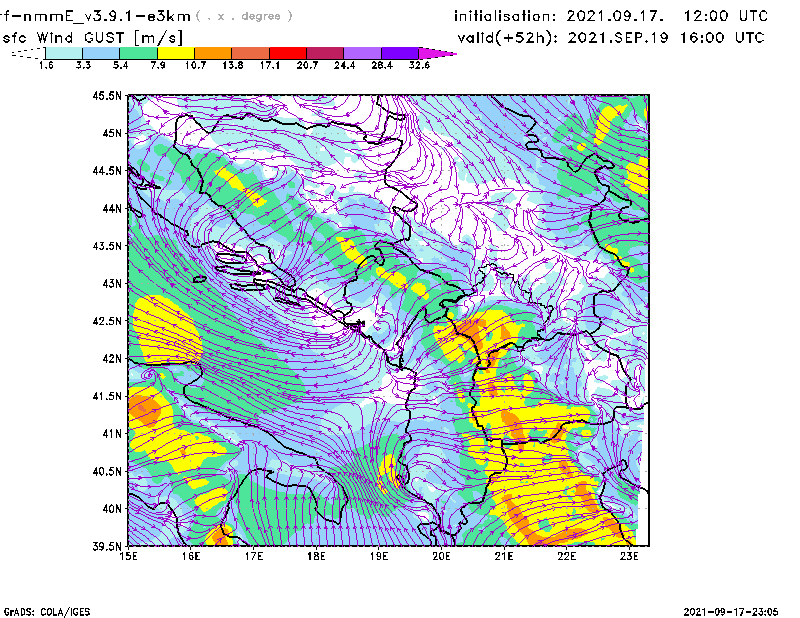Viewport: 800px width, 618px height.
Task: Click the 40N latitude label
Action: [112, 509]
